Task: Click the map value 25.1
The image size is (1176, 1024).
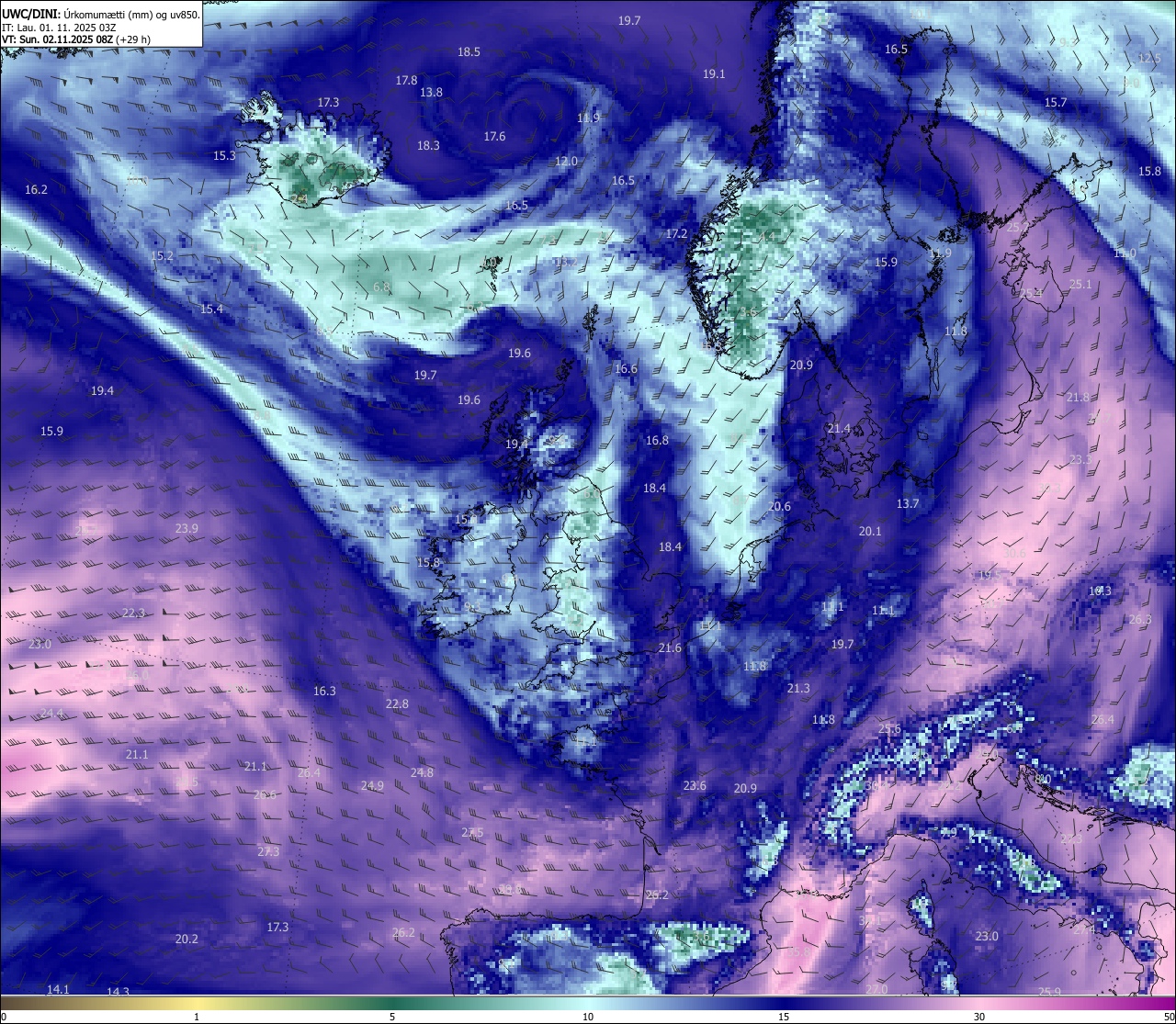Action: click(x=1080, y=285)
